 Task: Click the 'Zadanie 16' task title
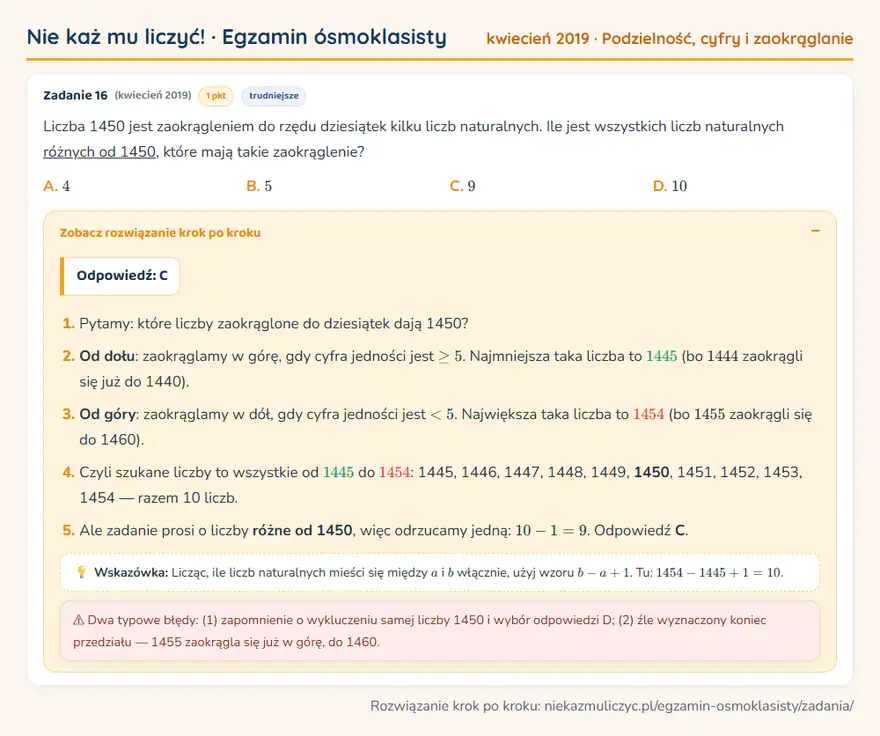coord(75,95)
